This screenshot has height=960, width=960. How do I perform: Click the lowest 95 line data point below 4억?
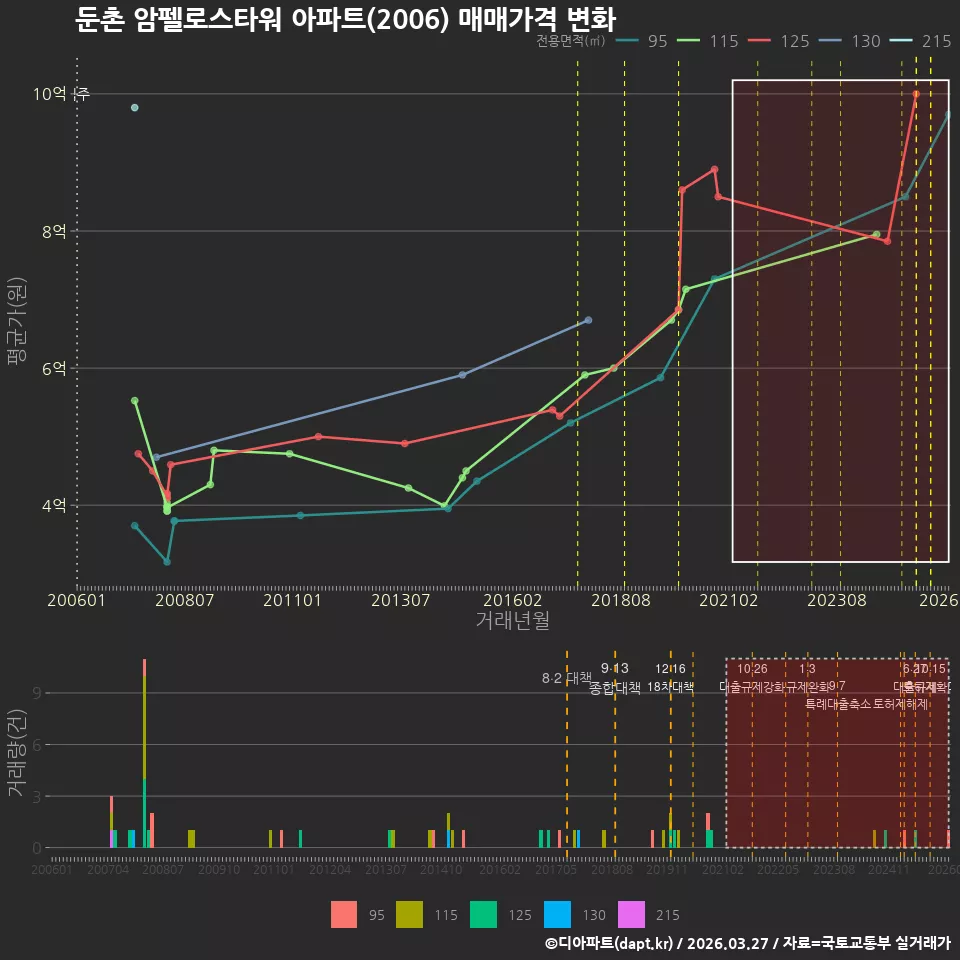pos(167,561)
